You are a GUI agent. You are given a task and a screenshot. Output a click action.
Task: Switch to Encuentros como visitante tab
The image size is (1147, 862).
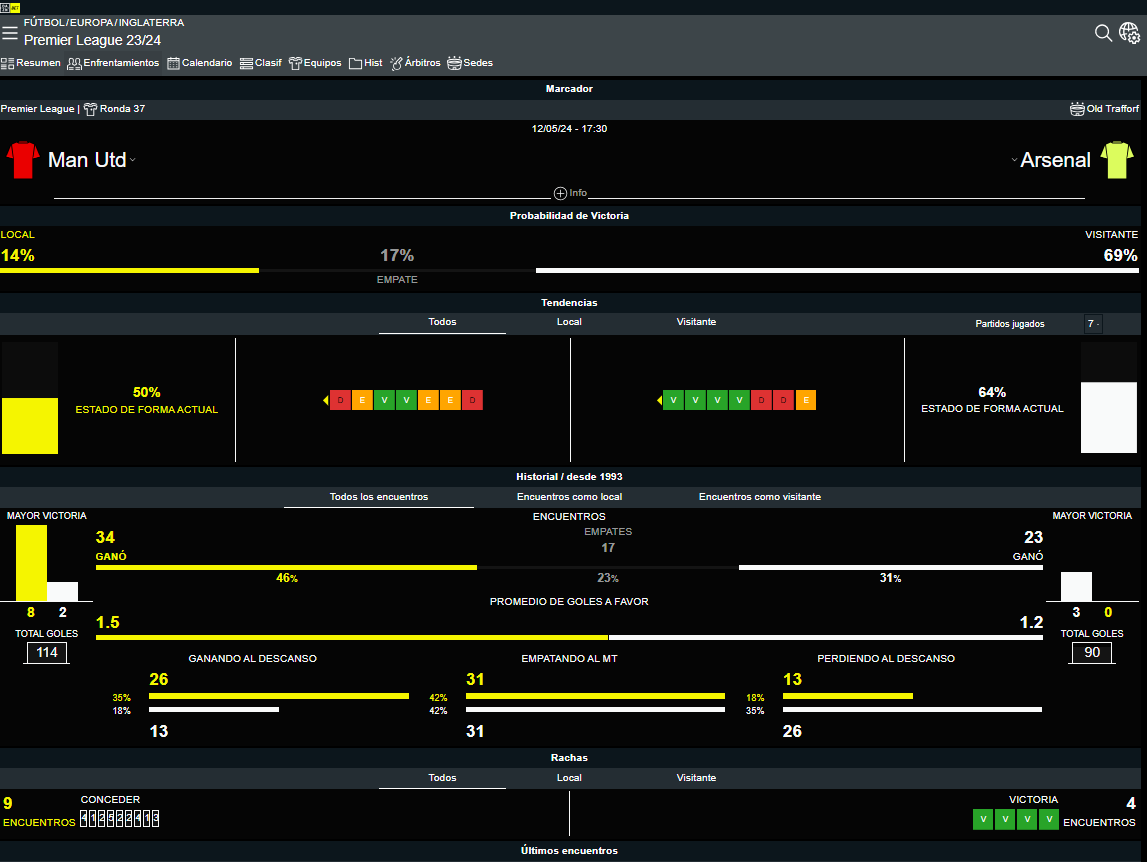(x=760, y=497)
